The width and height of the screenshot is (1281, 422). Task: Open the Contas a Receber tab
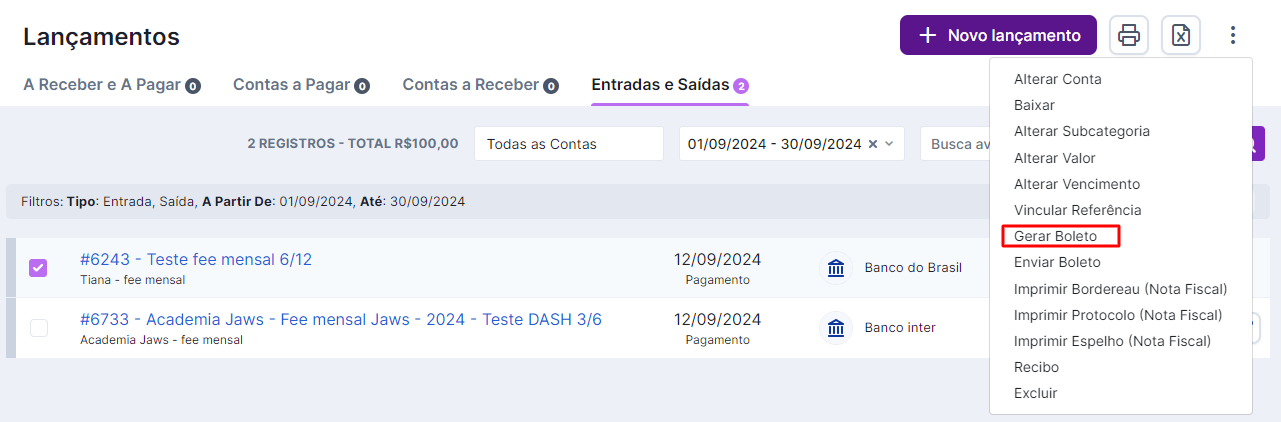click(x=480, y=85)
